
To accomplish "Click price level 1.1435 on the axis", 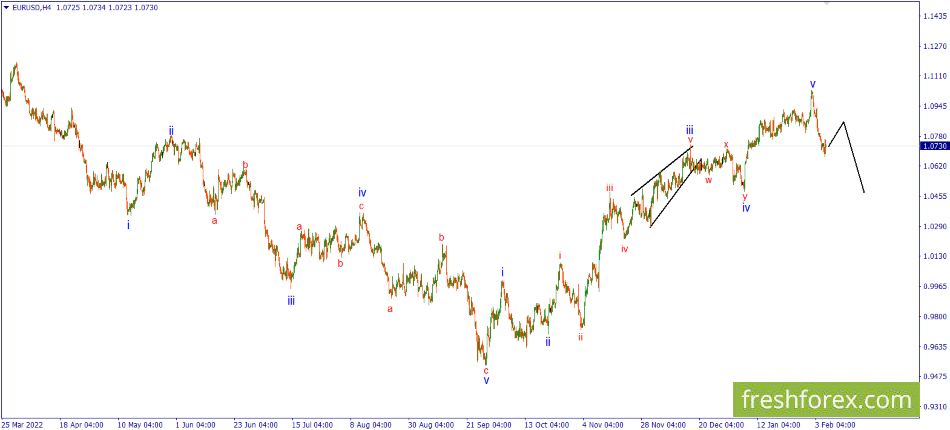I will click(934, 16).
